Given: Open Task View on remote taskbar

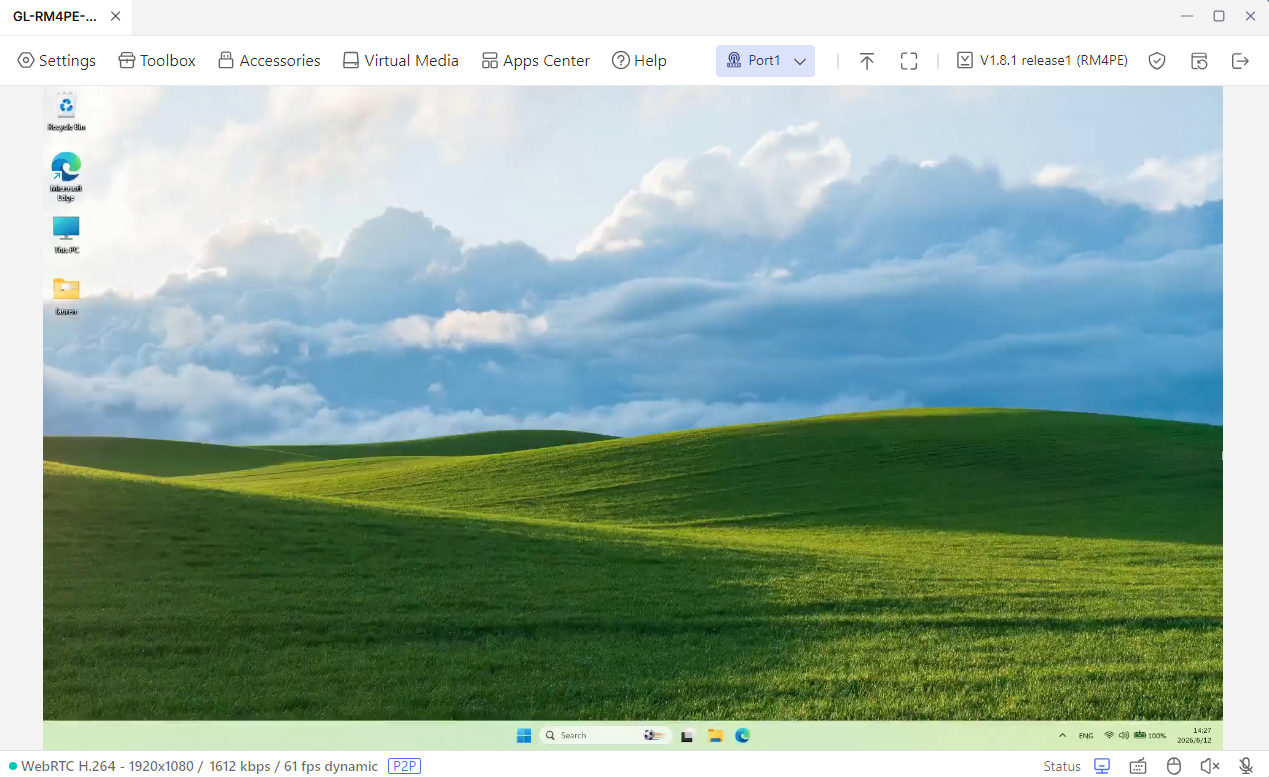Looking at the screenshot, I should pos(687,735).
